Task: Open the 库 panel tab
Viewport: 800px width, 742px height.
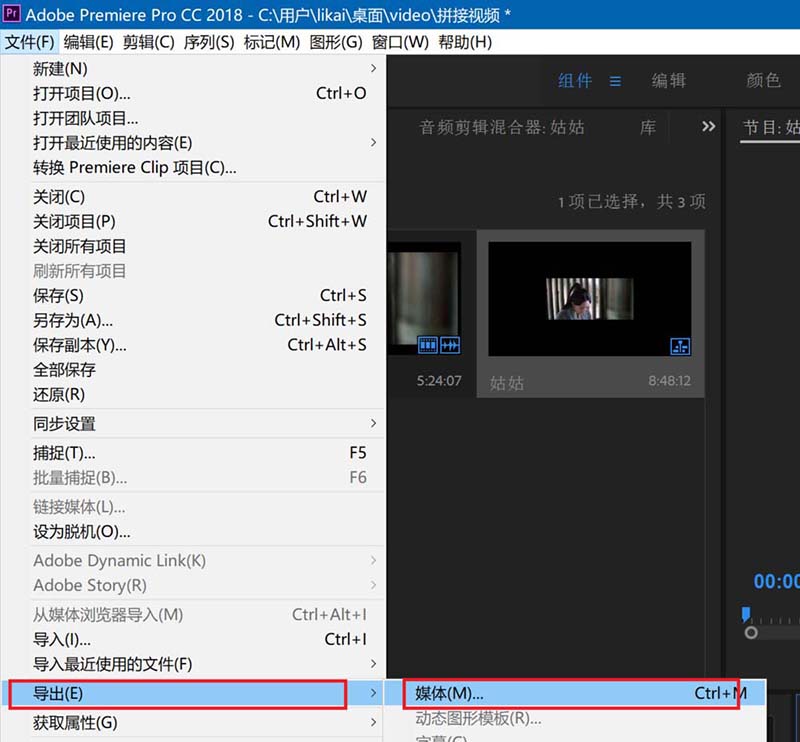Action: [647, 127]
